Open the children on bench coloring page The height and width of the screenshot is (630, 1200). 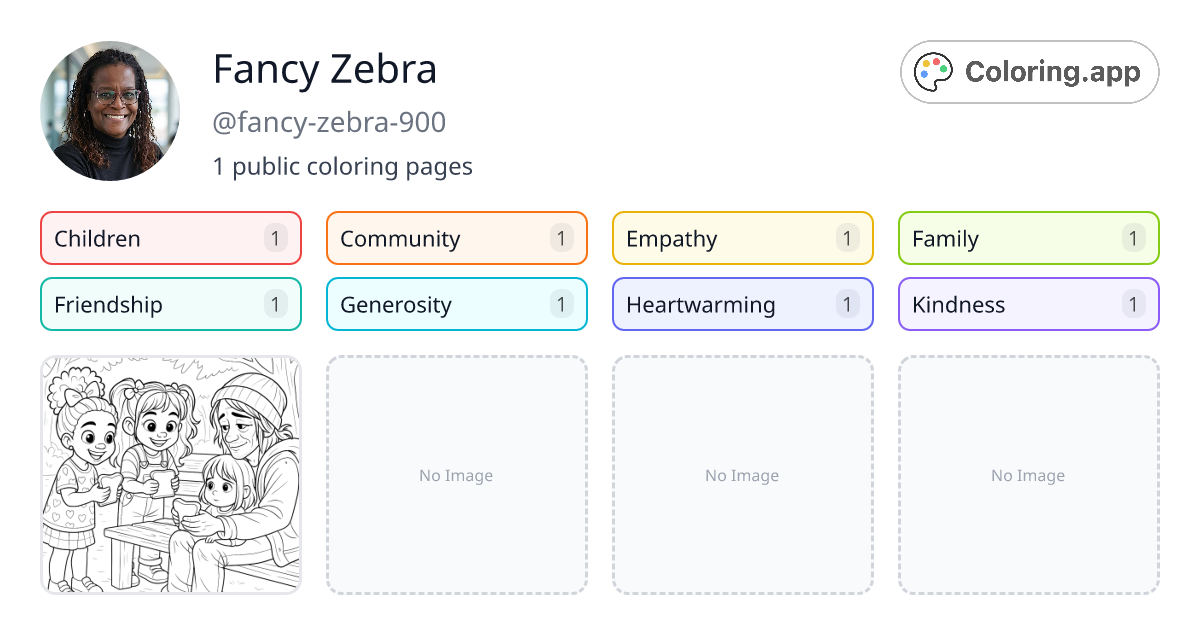pyautogui.click(x=171, y=475)
